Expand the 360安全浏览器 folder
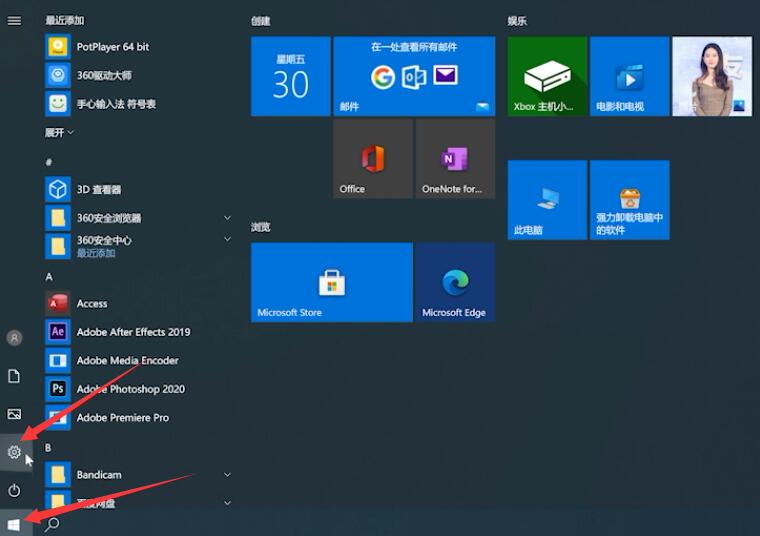760x536 pixels. (227, 218)
